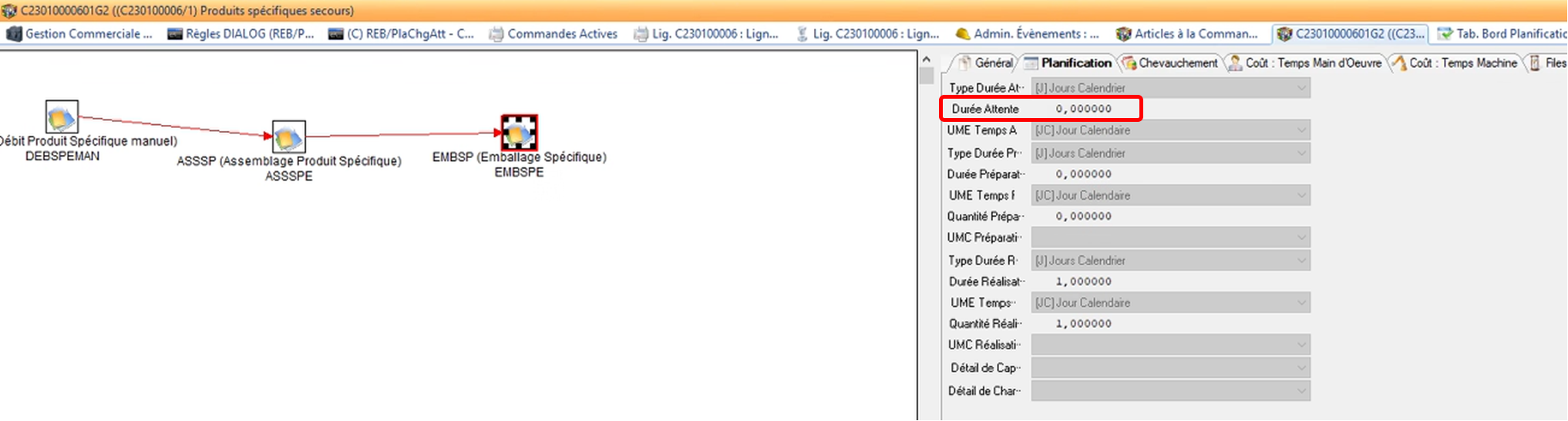
Task: Click the panel scrollbar up arrow
Action: tap(927, 59)
